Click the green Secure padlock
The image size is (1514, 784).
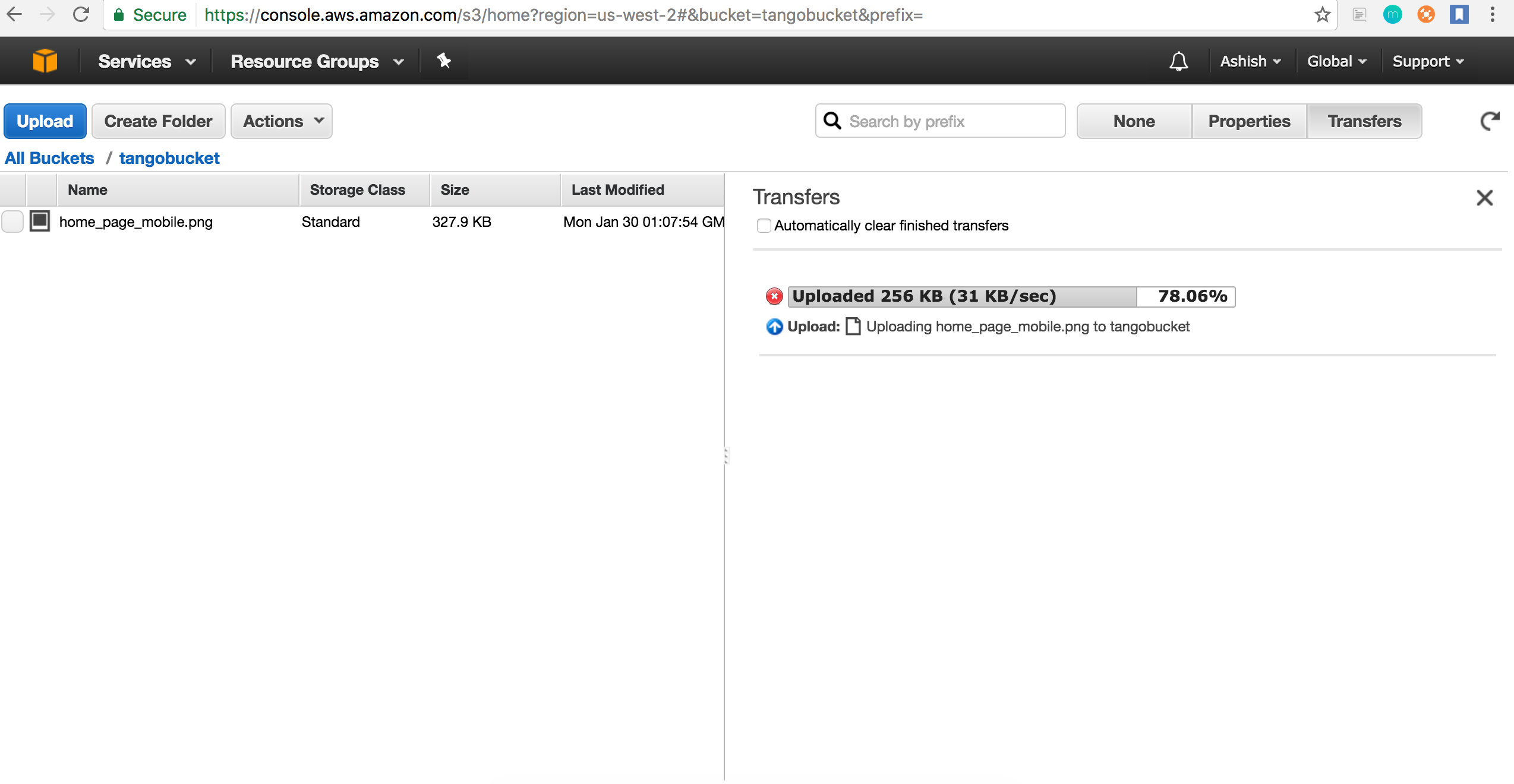pyautogui.click(x=119, y=15)
